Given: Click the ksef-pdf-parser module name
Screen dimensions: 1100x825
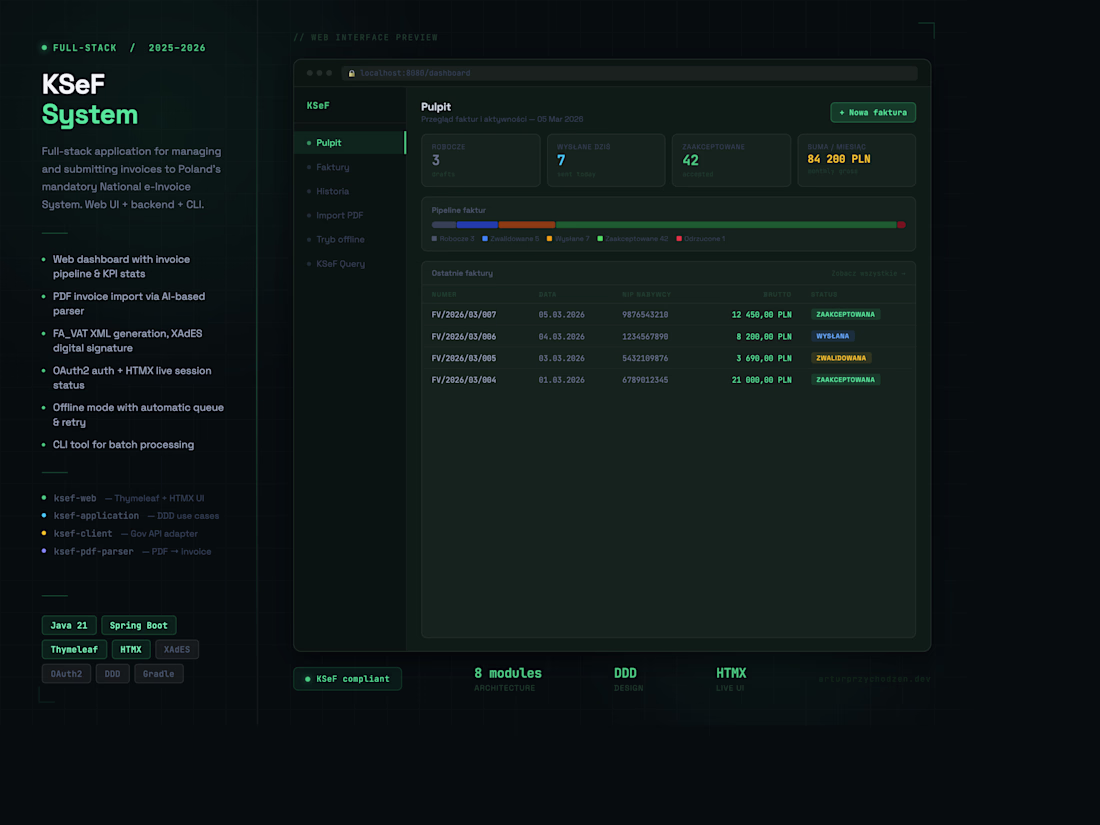Looking at the screenshot, I should 93,551.
